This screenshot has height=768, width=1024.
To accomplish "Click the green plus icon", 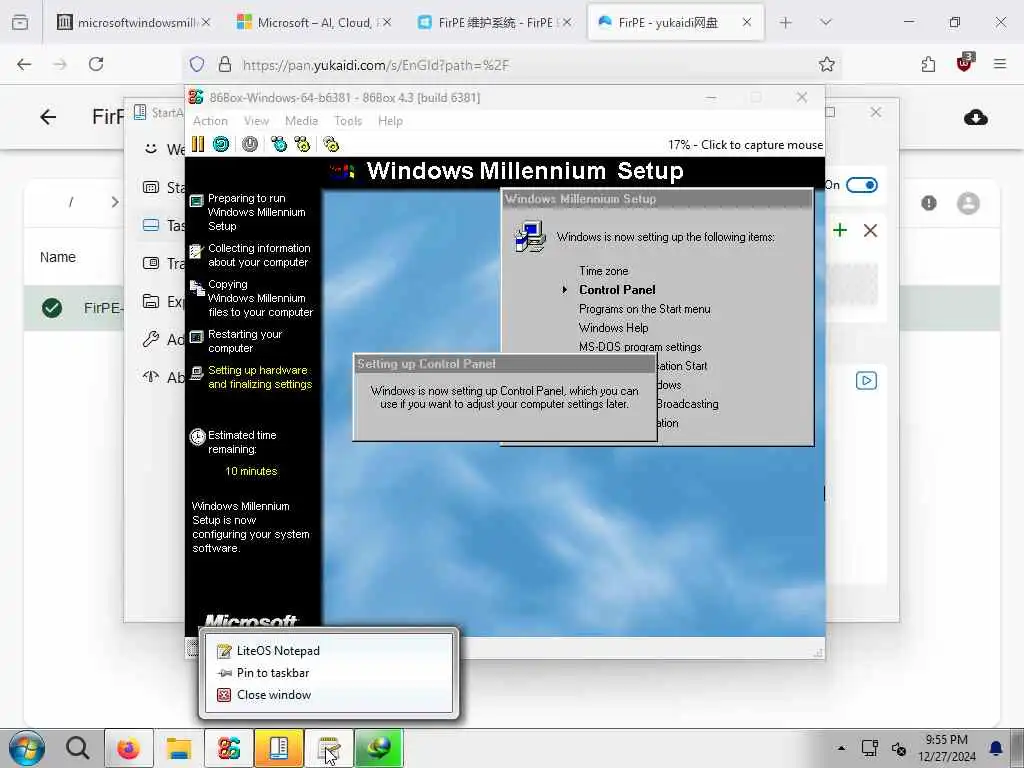I will coord(840,230).
